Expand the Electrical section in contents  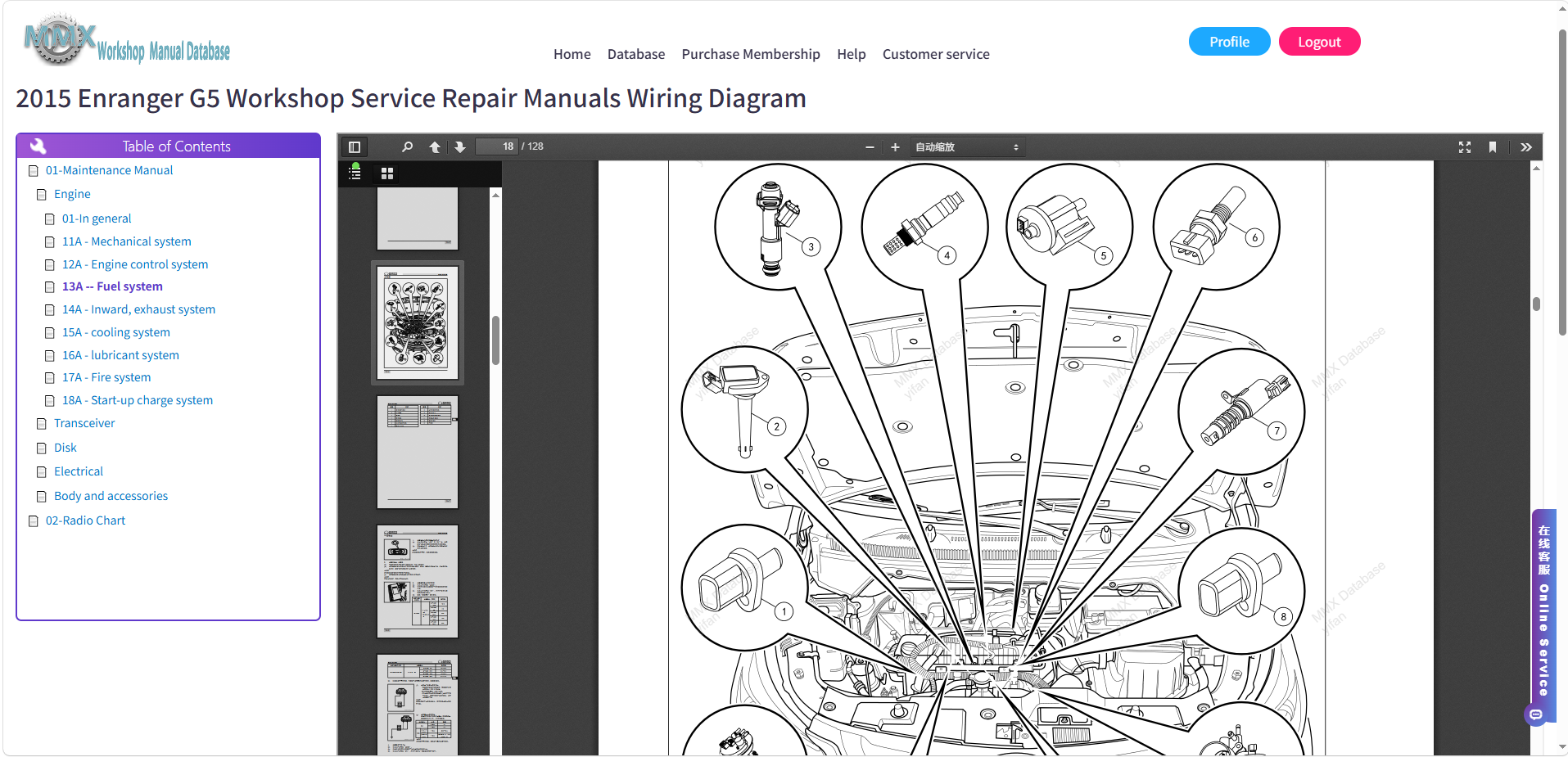point(79,471)
